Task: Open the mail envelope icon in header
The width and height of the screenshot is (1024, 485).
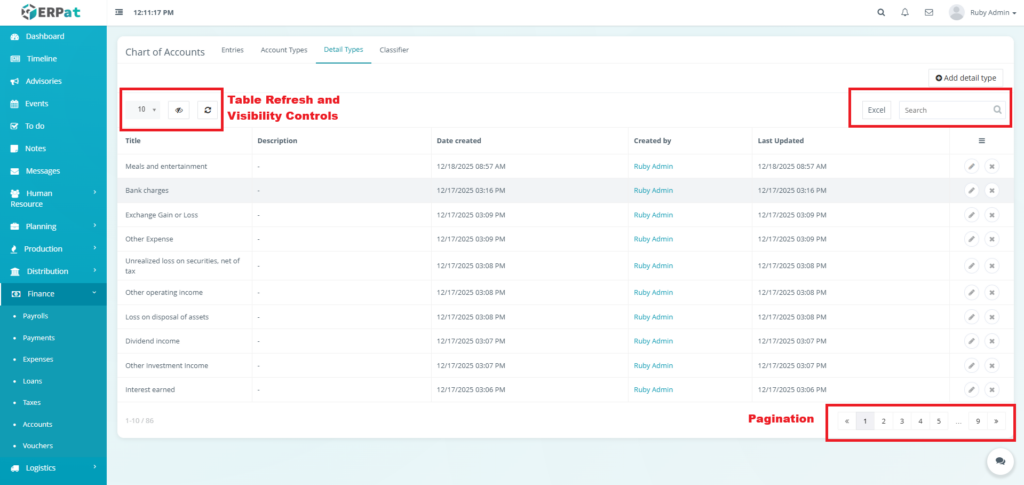Action: [929, 13]
